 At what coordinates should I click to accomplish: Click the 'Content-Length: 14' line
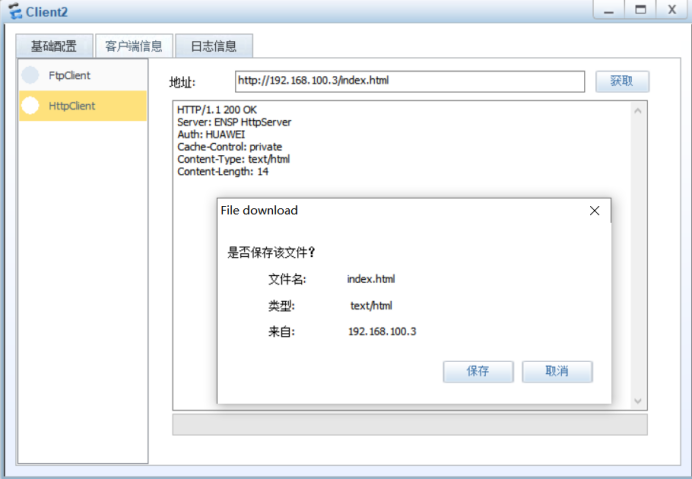click(x=223, y=171)
